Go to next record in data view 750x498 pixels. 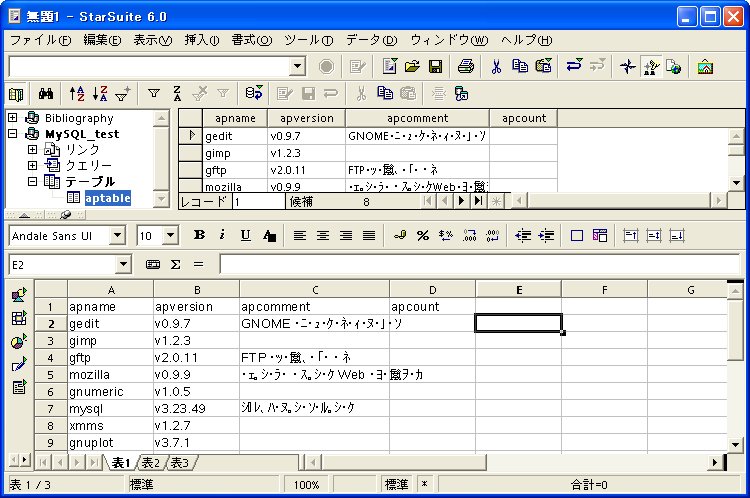(x=461, y=201)
